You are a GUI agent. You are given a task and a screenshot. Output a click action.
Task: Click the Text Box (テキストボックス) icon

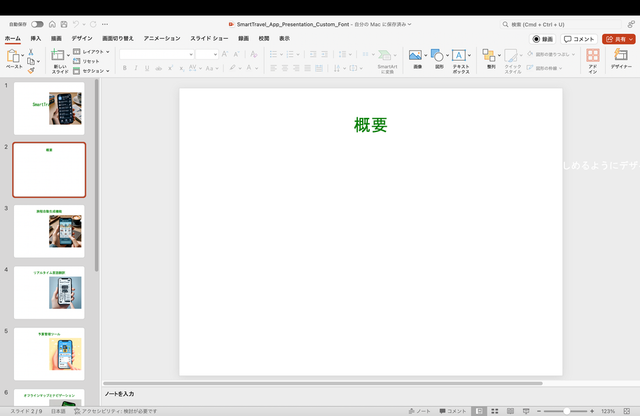coord(460,57)
